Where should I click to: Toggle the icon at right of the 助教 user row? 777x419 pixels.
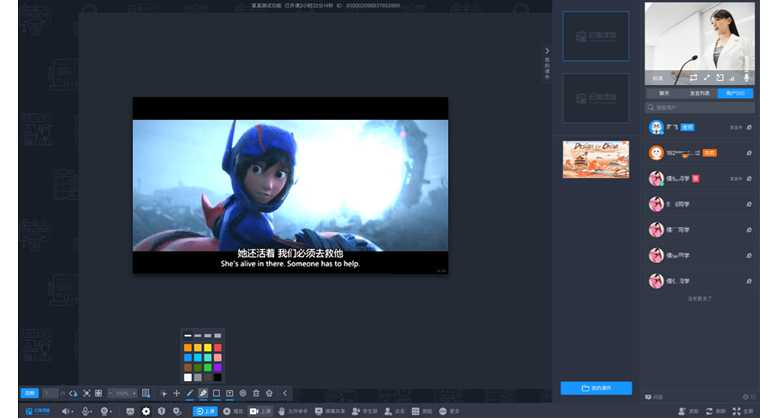point(749,153)
